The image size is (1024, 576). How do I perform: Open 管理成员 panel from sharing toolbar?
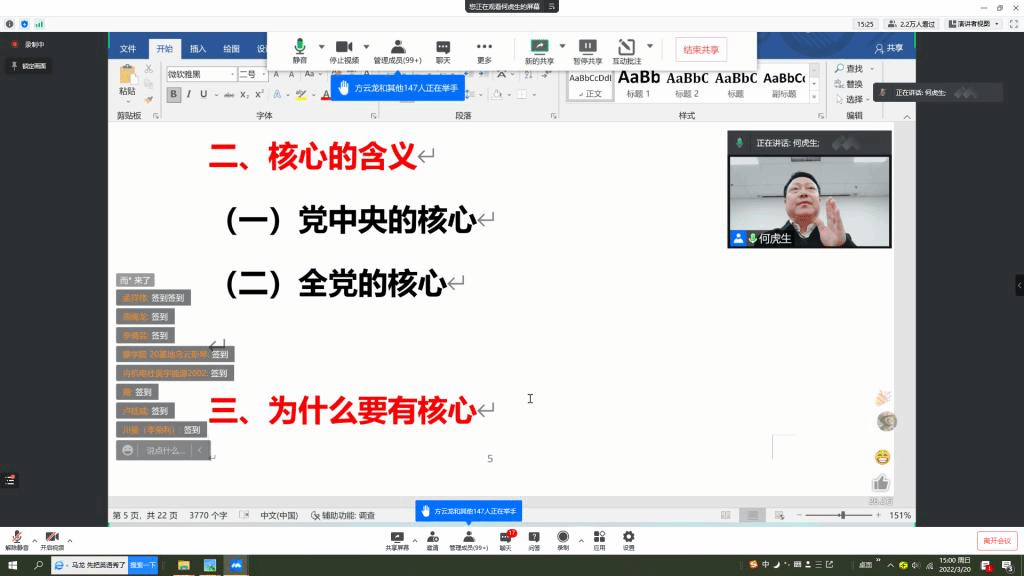[397, 47]
